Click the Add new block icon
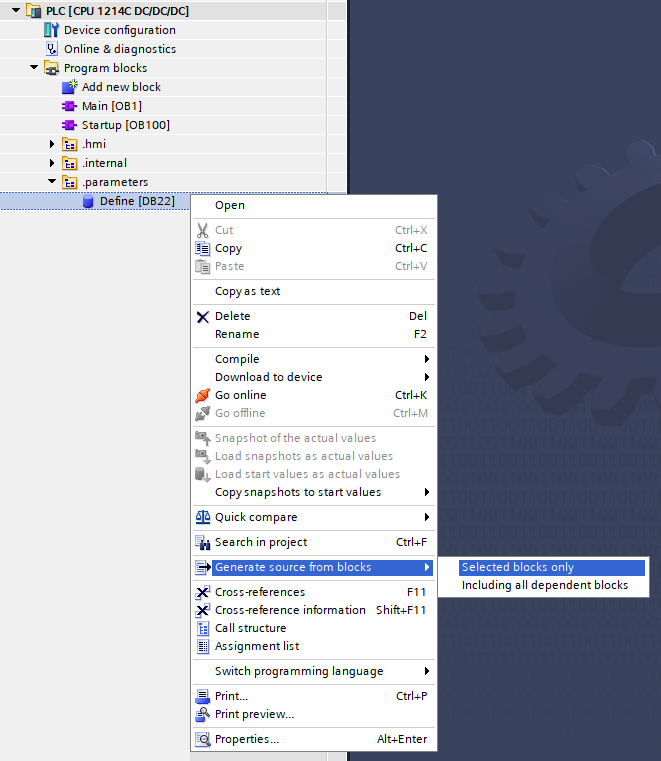661x761 pixels. pyautogui.click(x=70, y=87)
